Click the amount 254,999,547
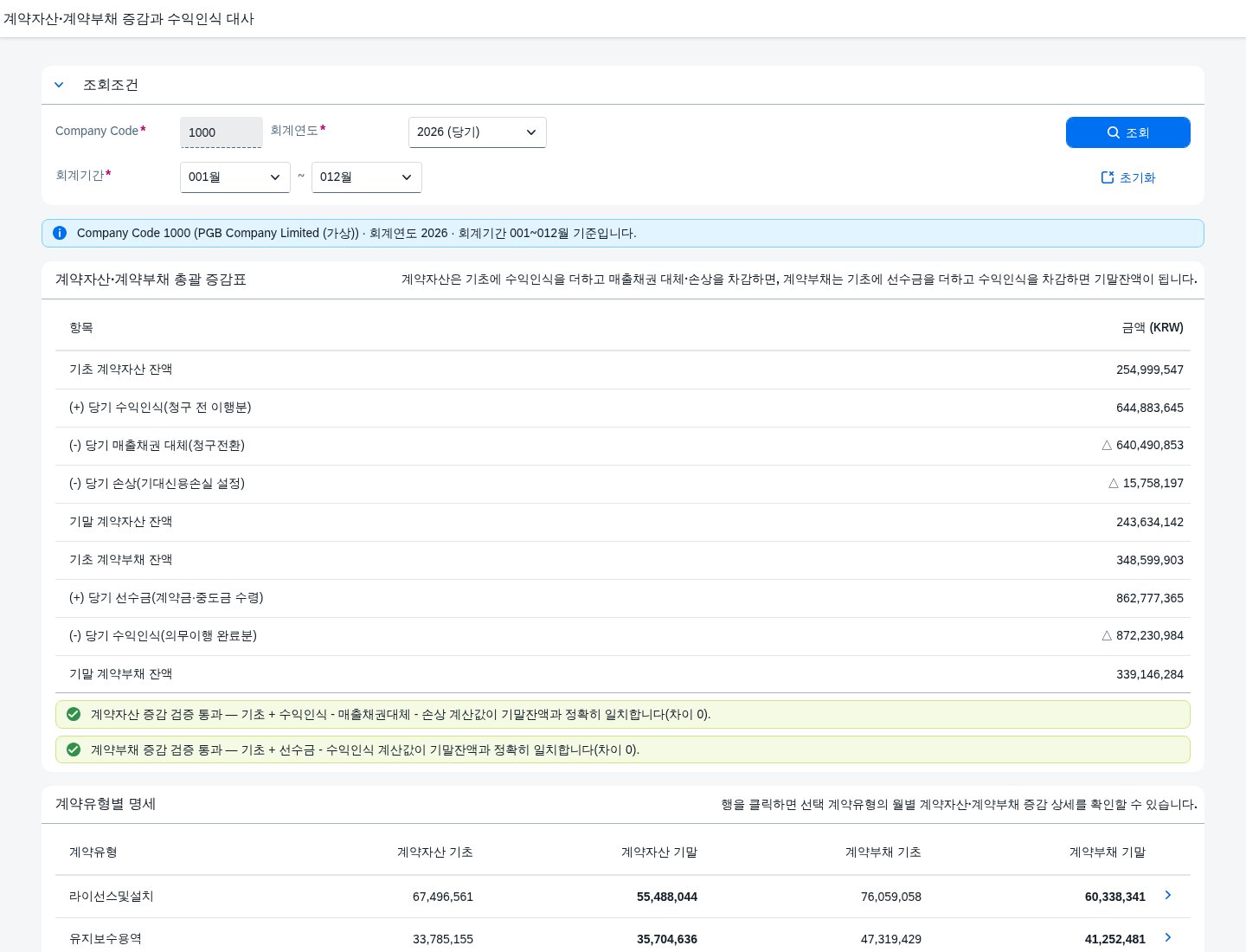The width and height of the screenshot is (1246, 952). (1150, 370)
